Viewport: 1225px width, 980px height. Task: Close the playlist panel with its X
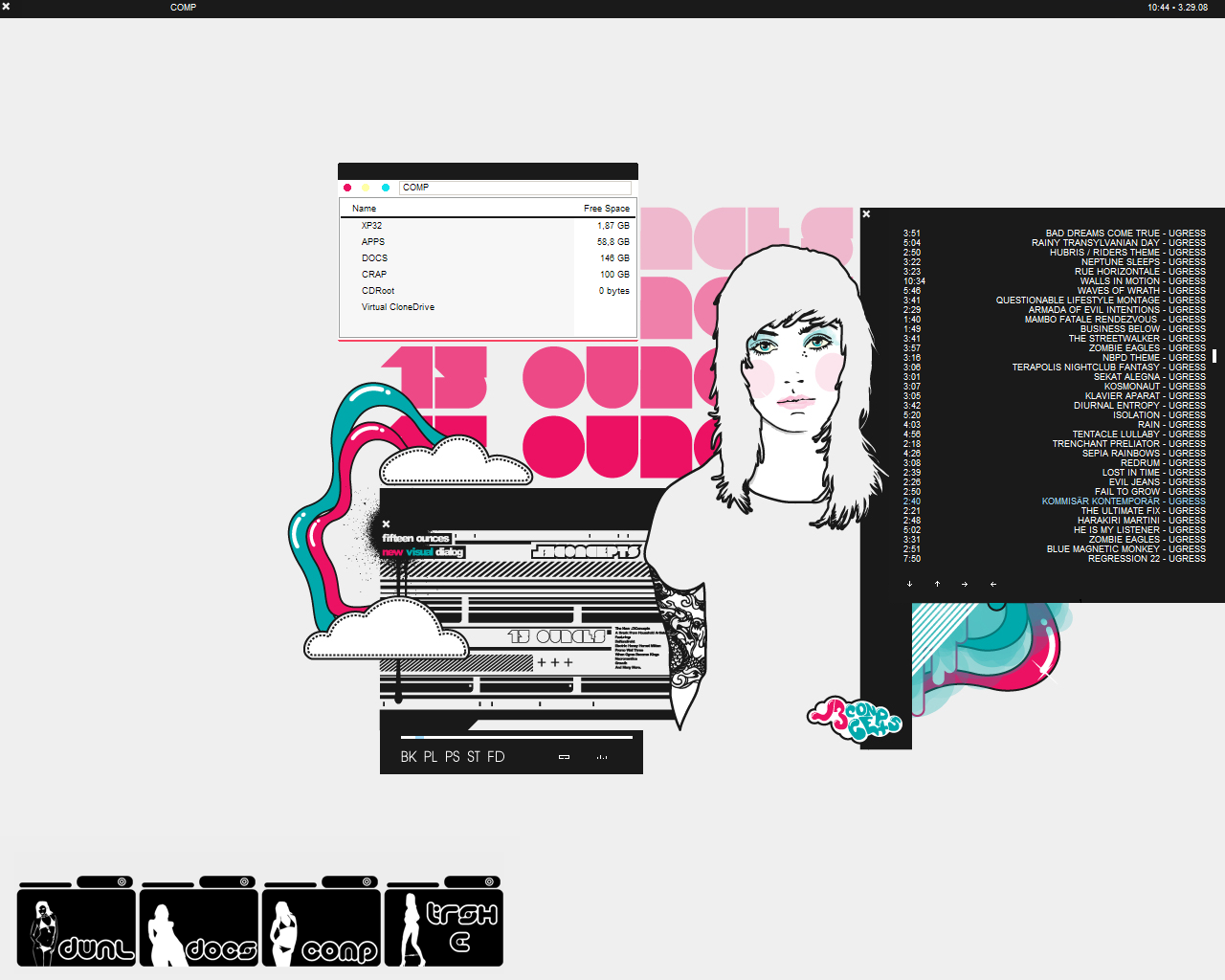click(866, 214)
